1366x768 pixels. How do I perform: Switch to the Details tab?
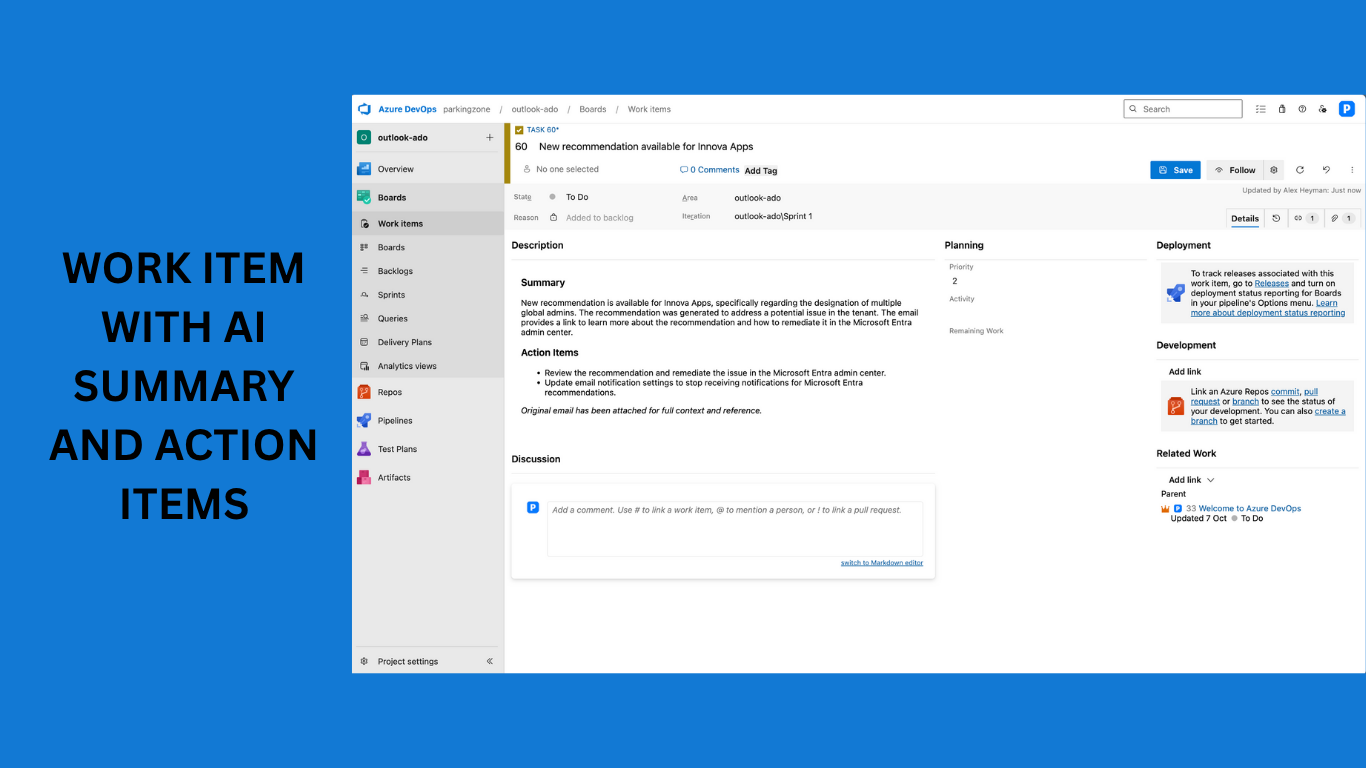click(x=1244, y=218)
